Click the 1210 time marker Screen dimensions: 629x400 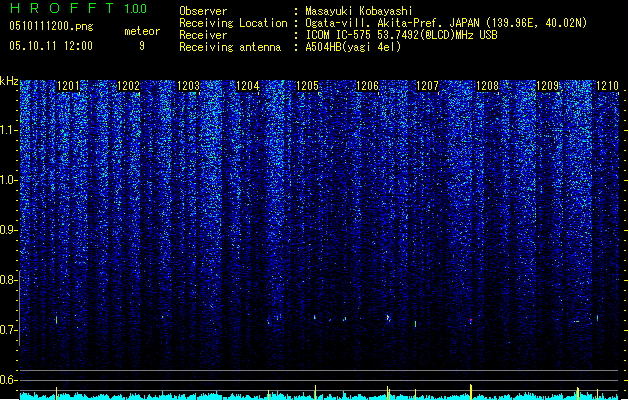tap(607, 86)
